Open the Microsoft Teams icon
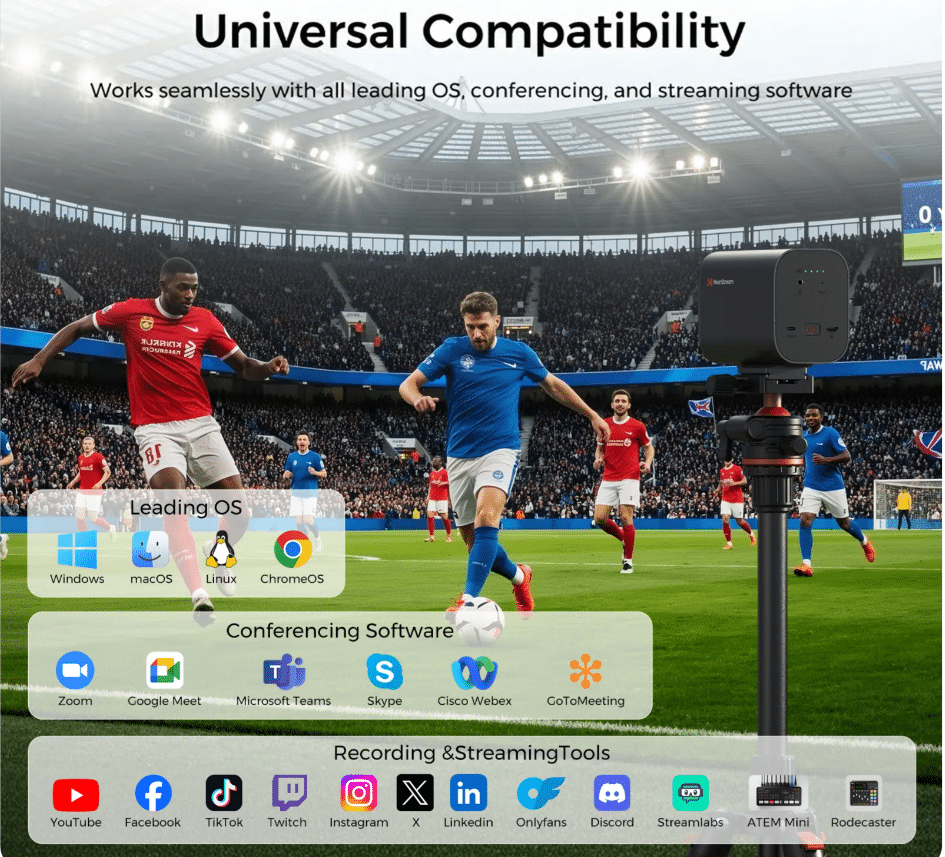The height and width of the screenshot is (857, 945). [x=283, y=671]
